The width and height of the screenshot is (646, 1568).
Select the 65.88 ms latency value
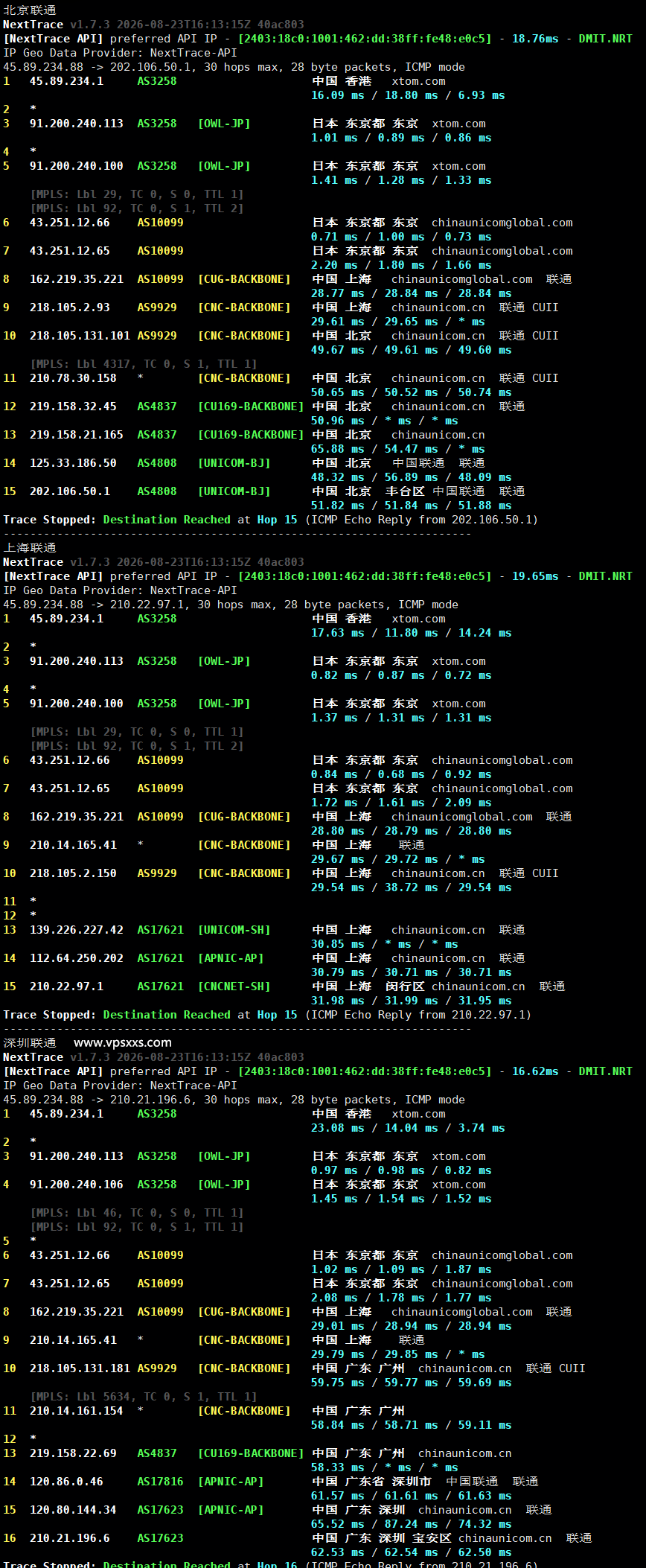coord(338,449)
